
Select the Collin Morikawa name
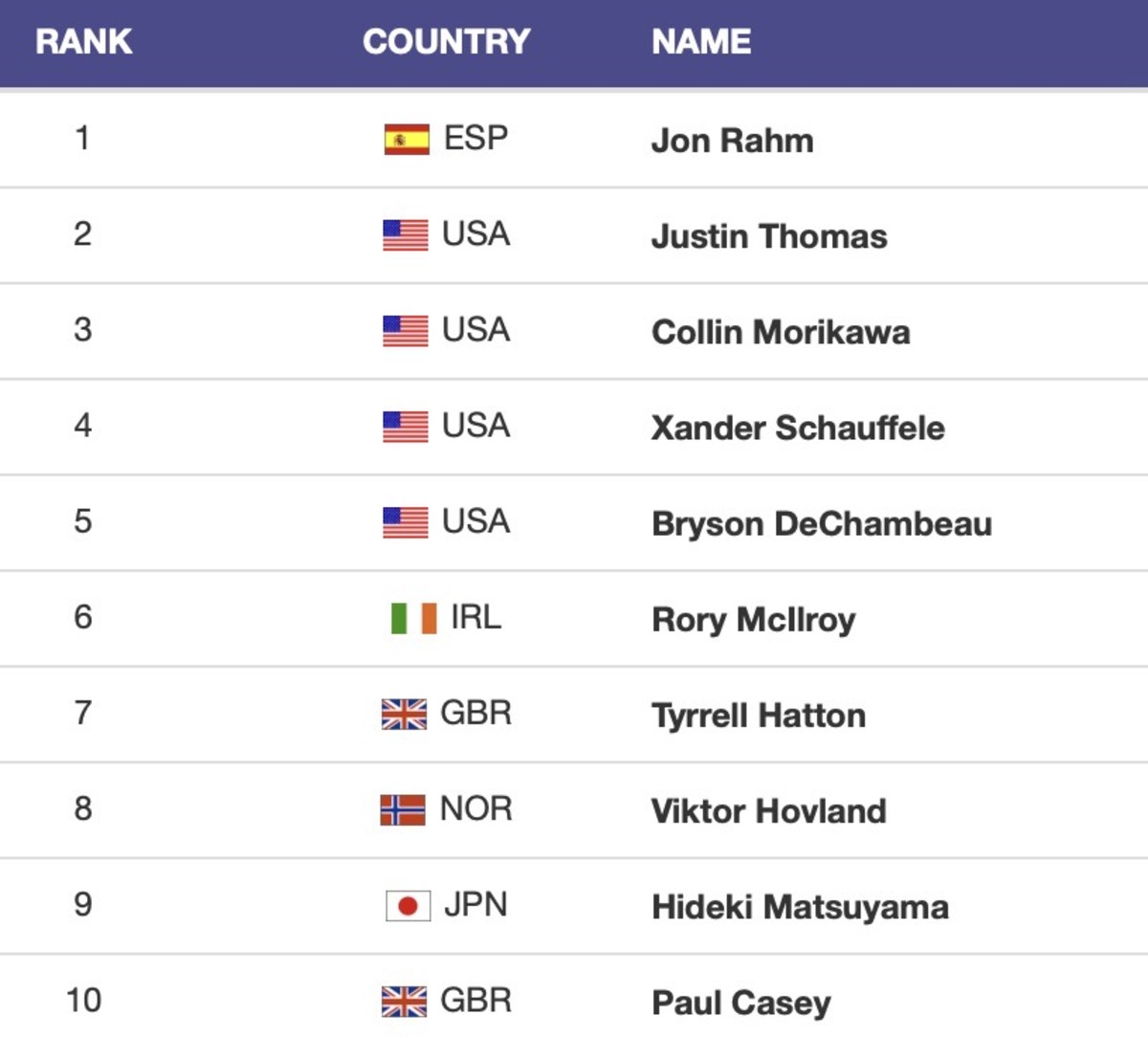point(781,332)
